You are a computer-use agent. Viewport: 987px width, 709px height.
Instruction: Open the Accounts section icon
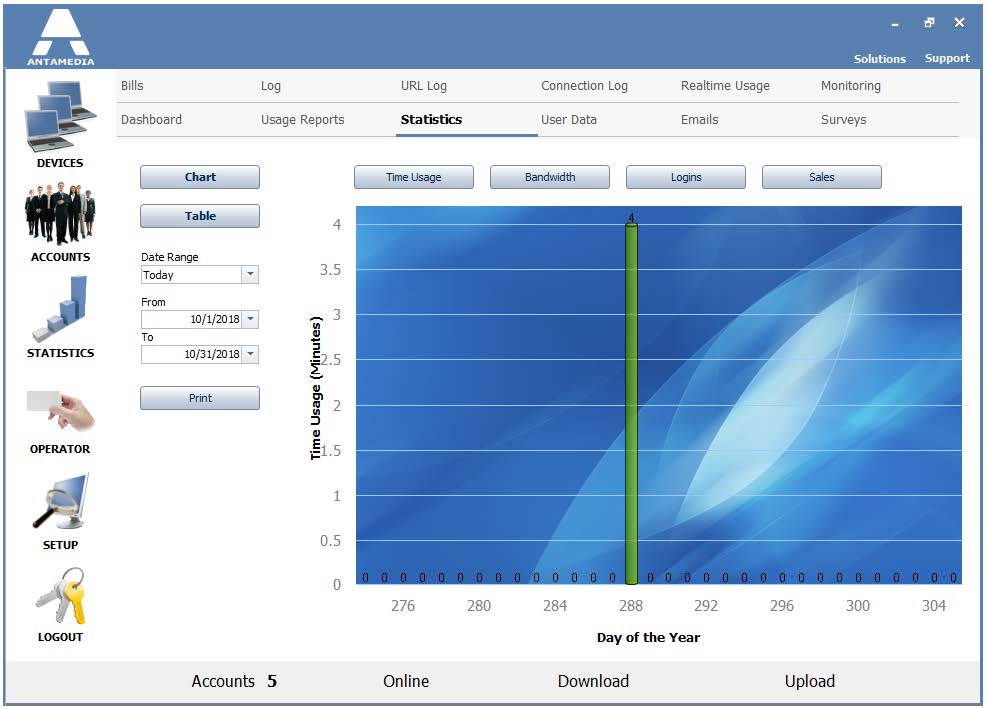click(60, 213)
